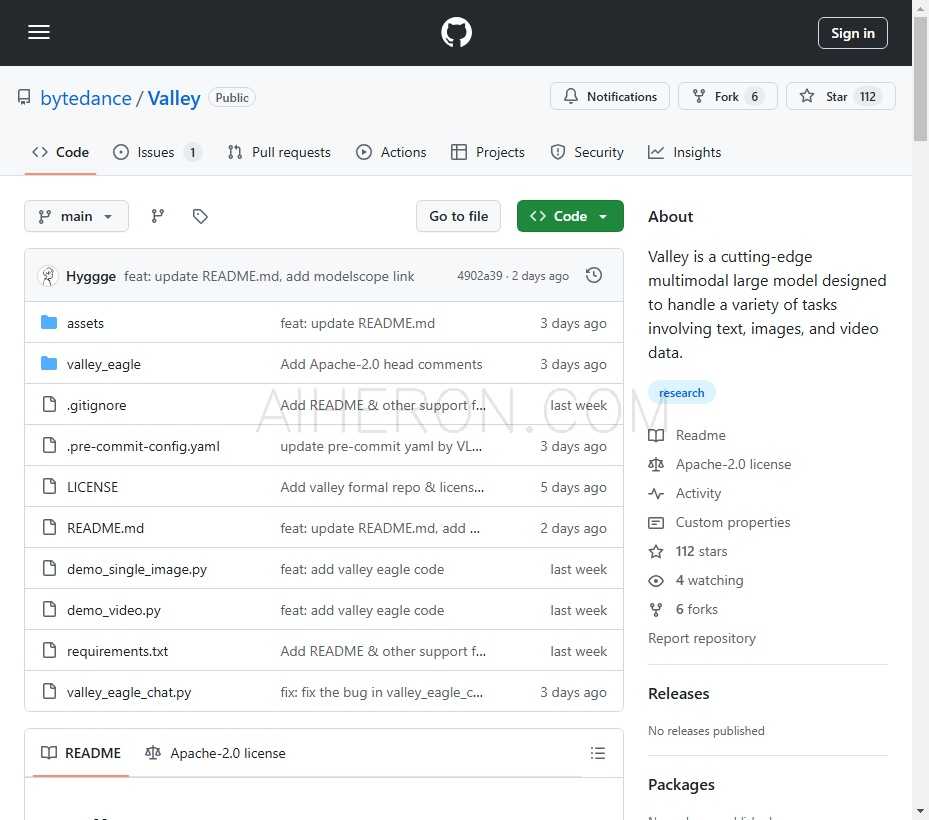Click the README.md file icon

[50, 527]
